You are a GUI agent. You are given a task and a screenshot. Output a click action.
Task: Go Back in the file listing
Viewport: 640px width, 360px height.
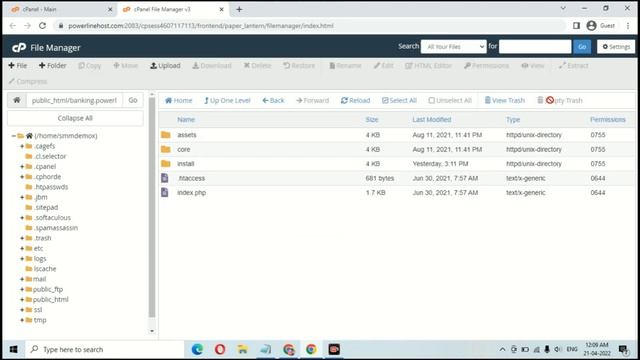273,100
